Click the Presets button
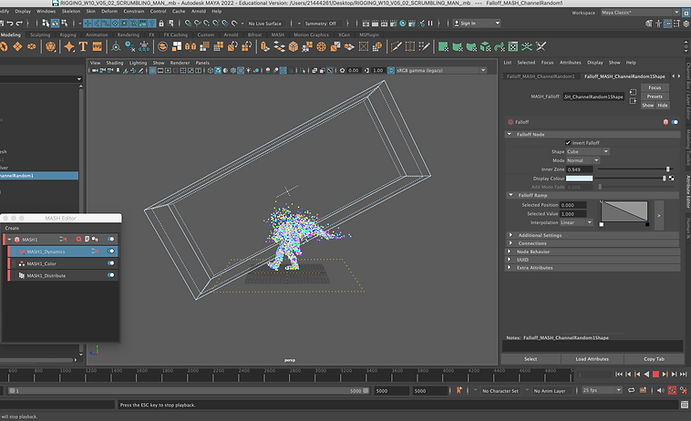The width and height of the screenshot is (691, 421). 654,97
